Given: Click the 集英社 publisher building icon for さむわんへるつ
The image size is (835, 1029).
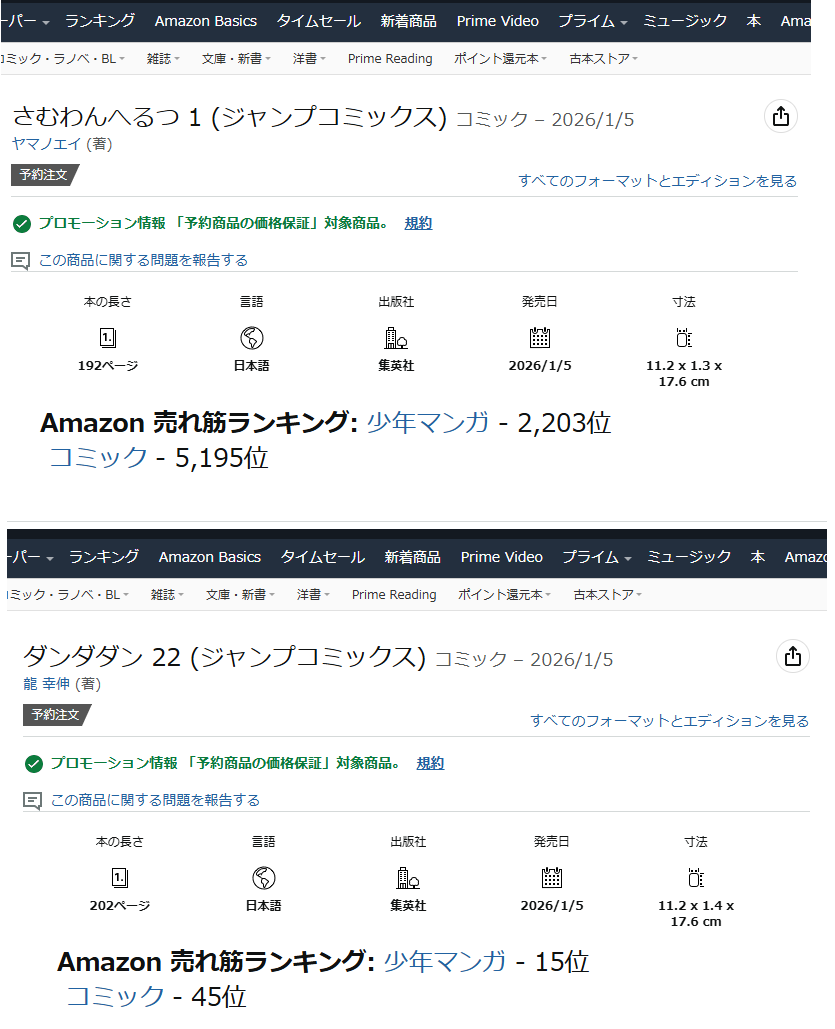Looking at the screenshot, I should [x=396, y=338].
